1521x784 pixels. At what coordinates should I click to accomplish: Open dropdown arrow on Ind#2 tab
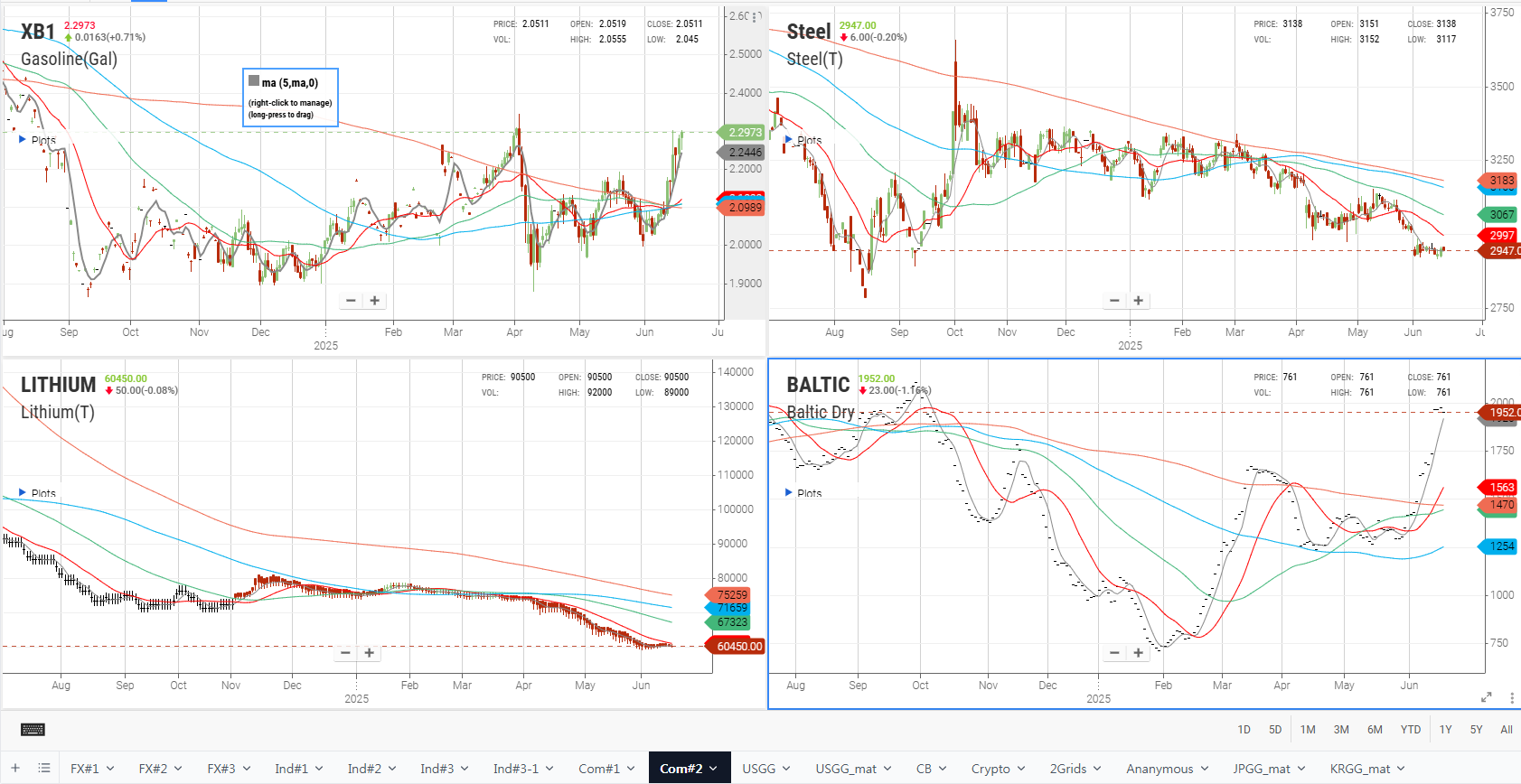click(394, 769)
